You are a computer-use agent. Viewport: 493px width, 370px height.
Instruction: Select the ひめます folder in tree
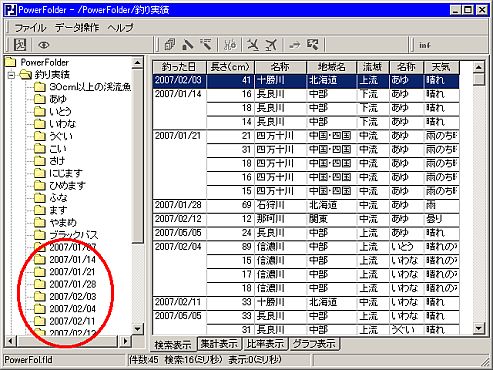pyautogui.click(x=67, y=186)
